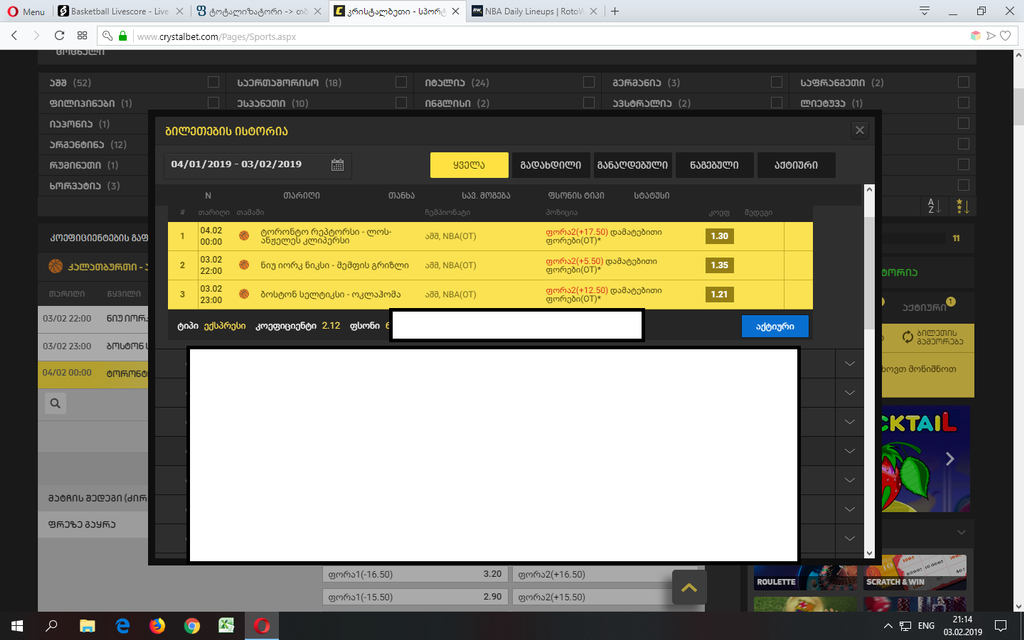Viewport: 1024px width, 640px height.
Task: Tick the საფრანგეთი (2) checkbox
Action: pyautogui.click(x=963, y=82)
